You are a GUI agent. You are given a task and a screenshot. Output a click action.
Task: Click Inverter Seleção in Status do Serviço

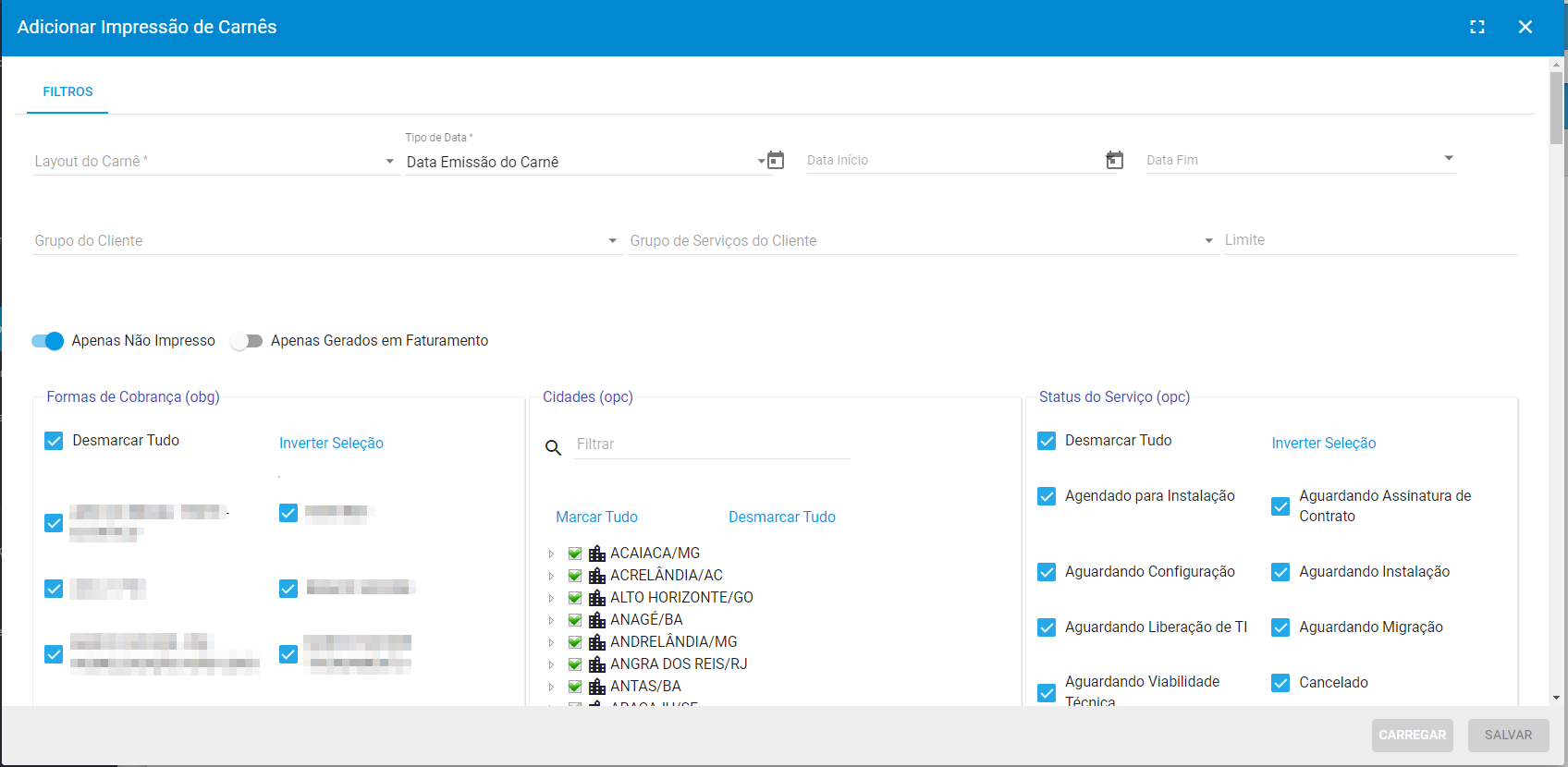(1324, 443)
